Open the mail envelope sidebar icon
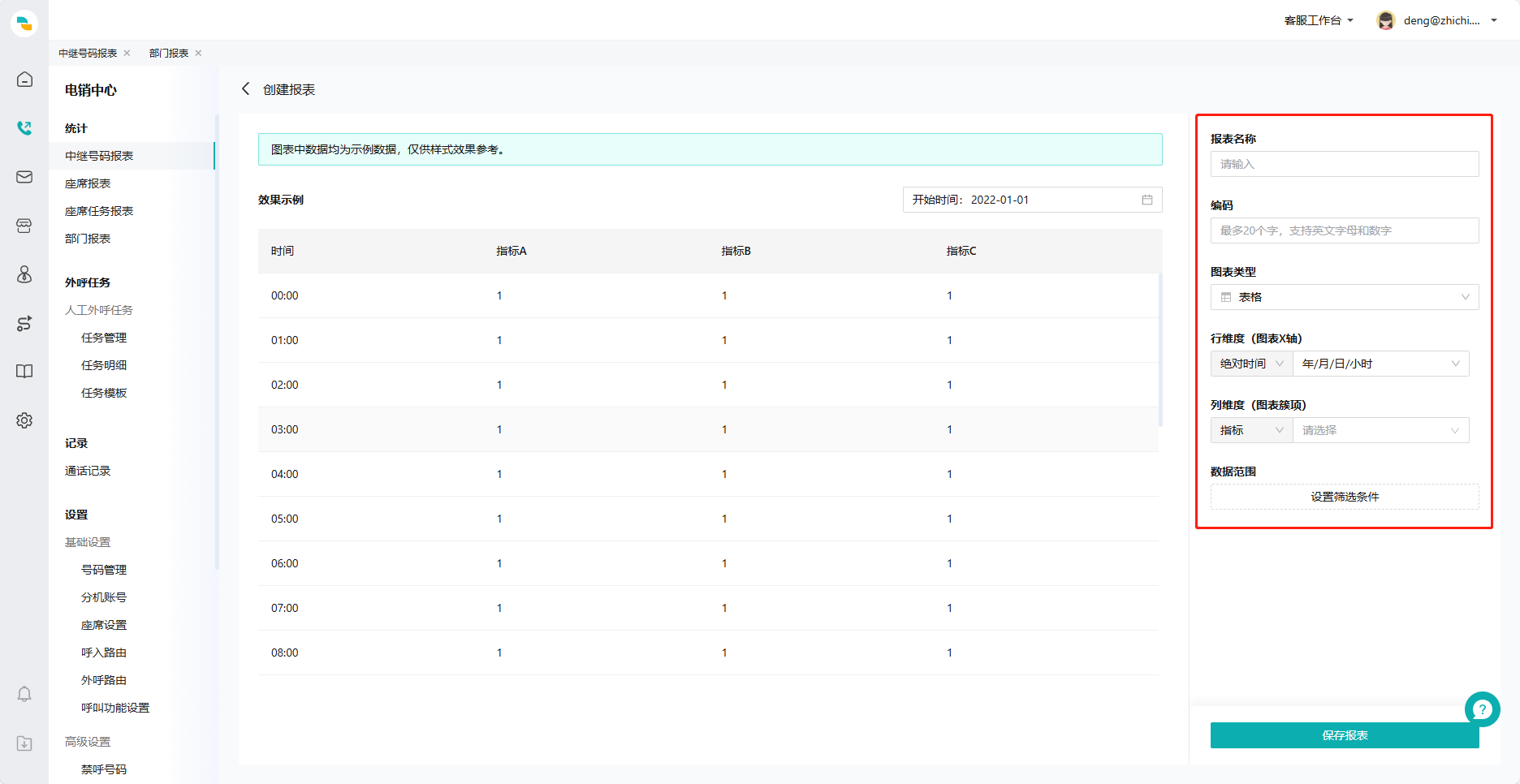Image resolution: width=1520 pixels, height=784 pixels. tap(24, 177)
